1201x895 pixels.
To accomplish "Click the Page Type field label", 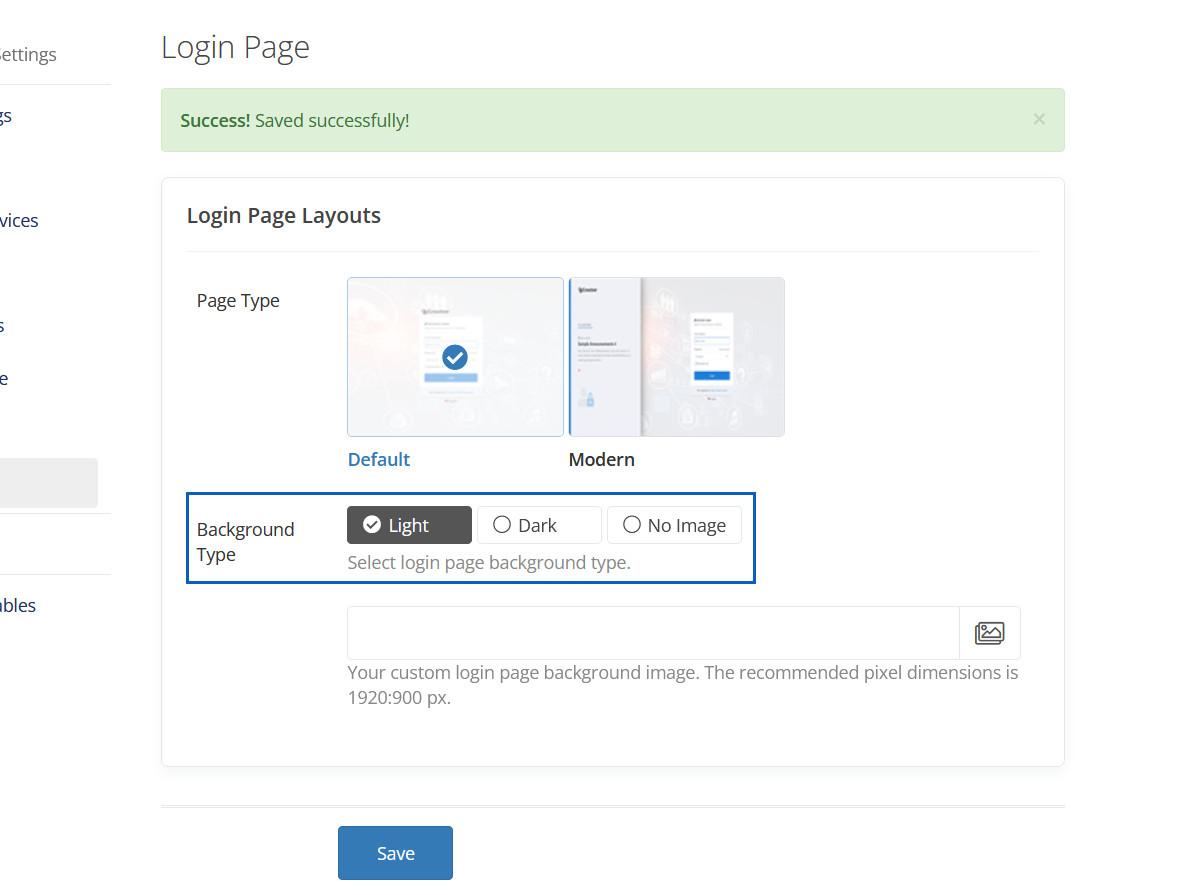I will [x=238, y=301].
